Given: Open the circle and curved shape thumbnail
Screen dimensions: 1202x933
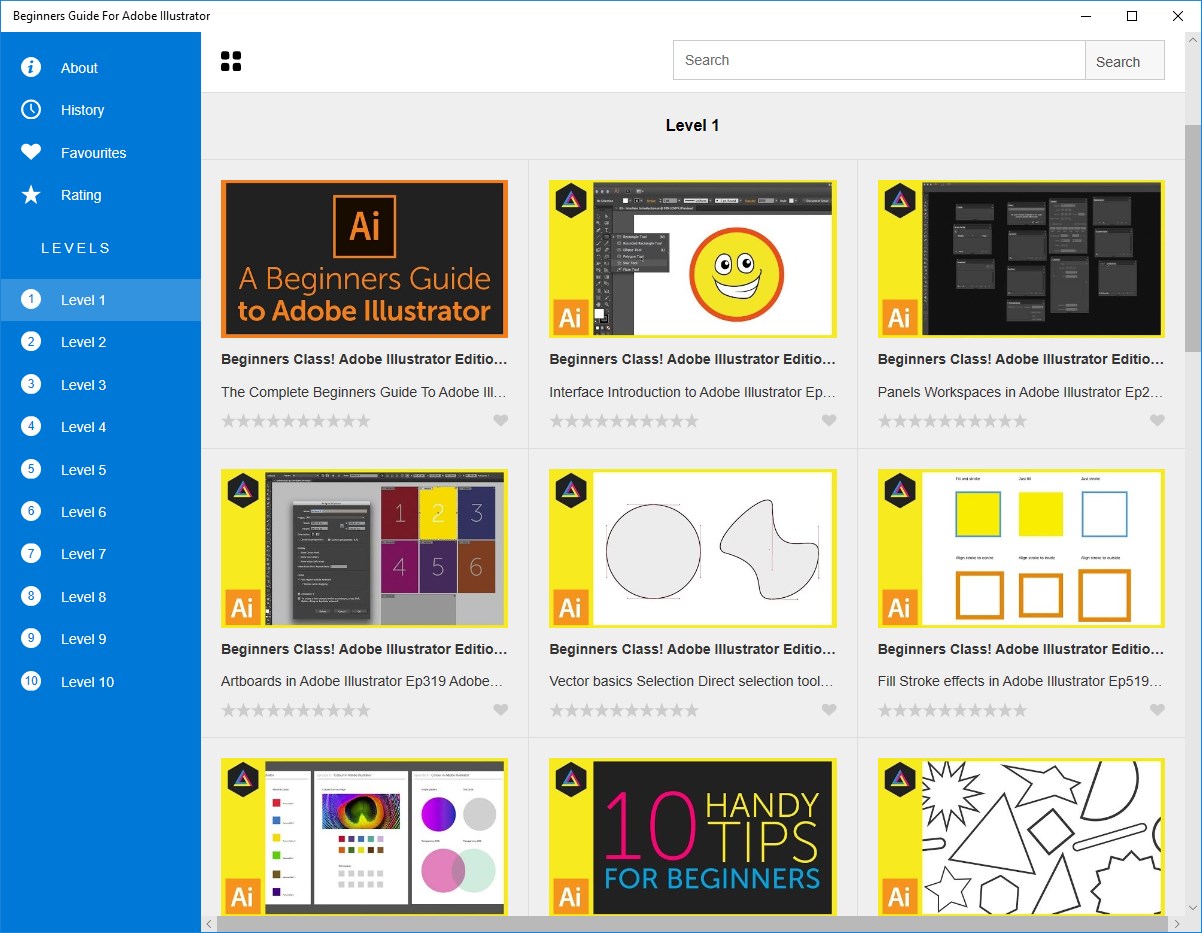Looking at the screenshot, I should pyautogui.click(x=693, y=548).
